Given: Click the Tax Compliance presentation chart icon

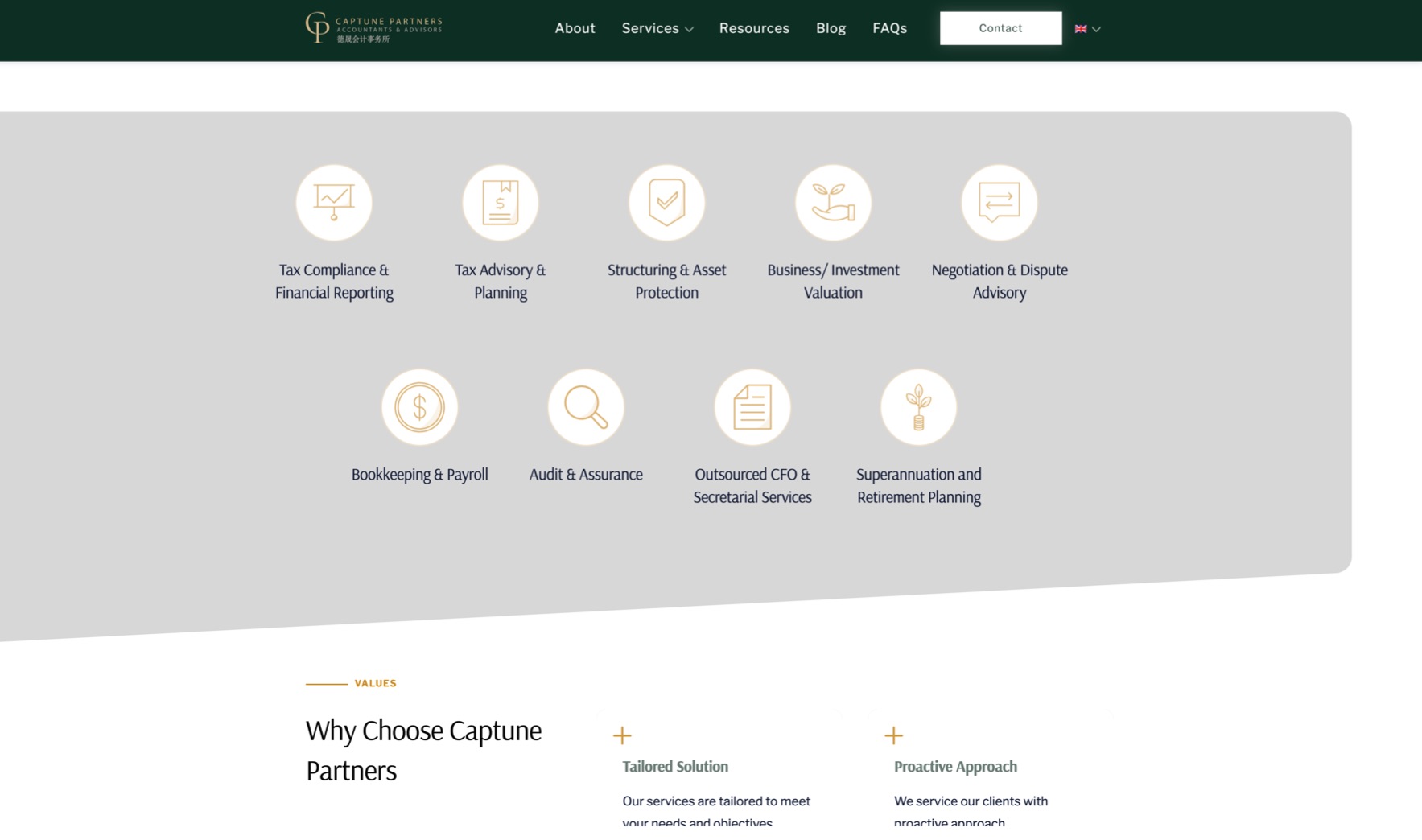Looking at the screenshot, I should click(334, 203).
